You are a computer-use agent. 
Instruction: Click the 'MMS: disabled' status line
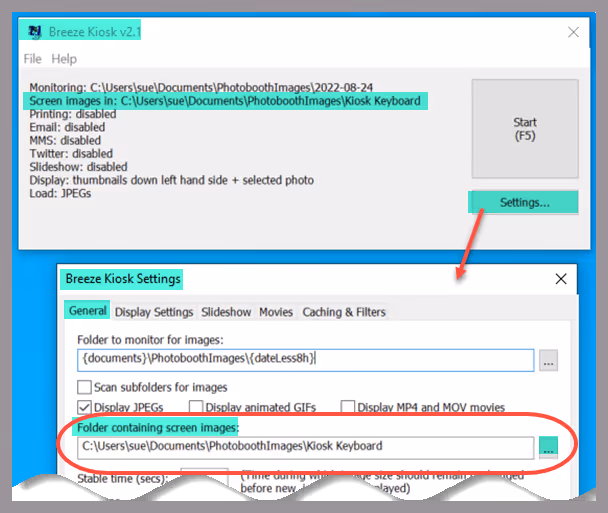(x=65, y=140)
